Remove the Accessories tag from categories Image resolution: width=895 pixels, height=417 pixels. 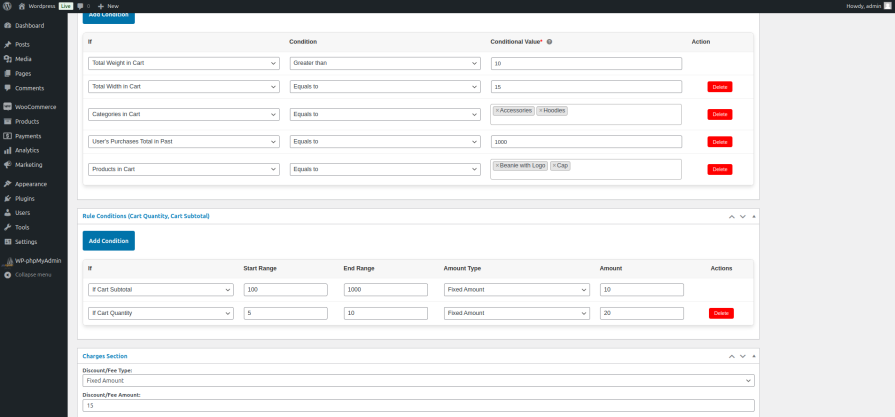click(497, 110)
